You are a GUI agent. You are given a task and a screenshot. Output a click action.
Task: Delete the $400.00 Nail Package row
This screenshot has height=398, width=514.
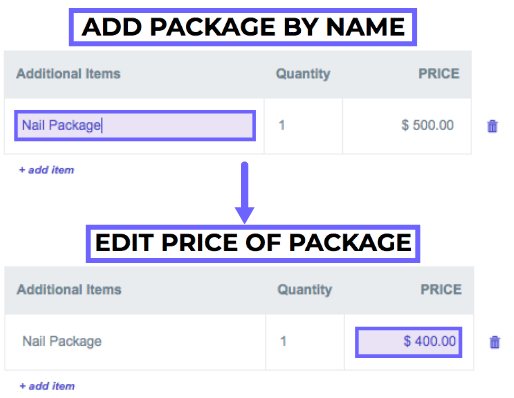tap(495, 342)
